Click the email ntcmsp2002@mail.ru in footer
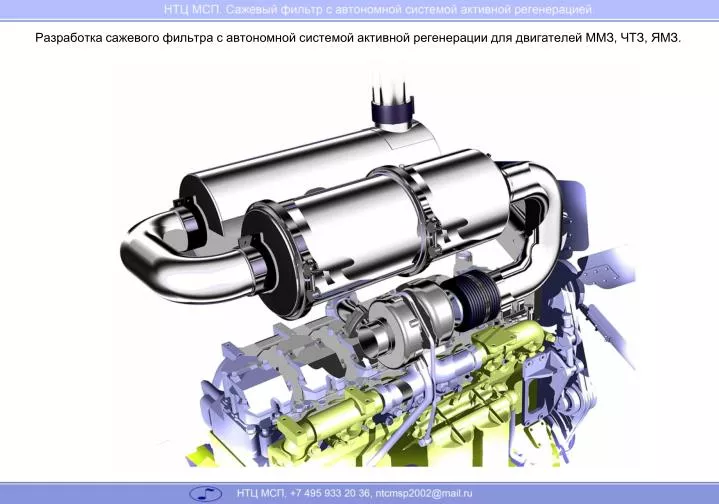719x504 pixels. pyautogui.click(x=424, y=493)
